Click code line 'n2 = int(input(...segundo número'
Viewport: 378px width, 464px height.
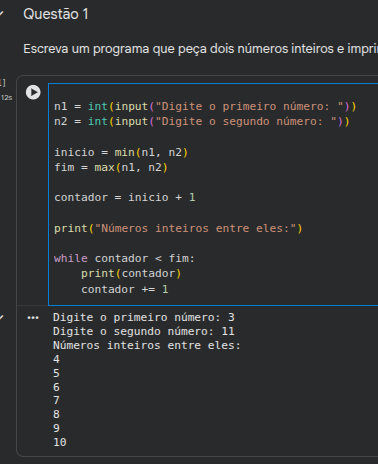tap(202, 121)
